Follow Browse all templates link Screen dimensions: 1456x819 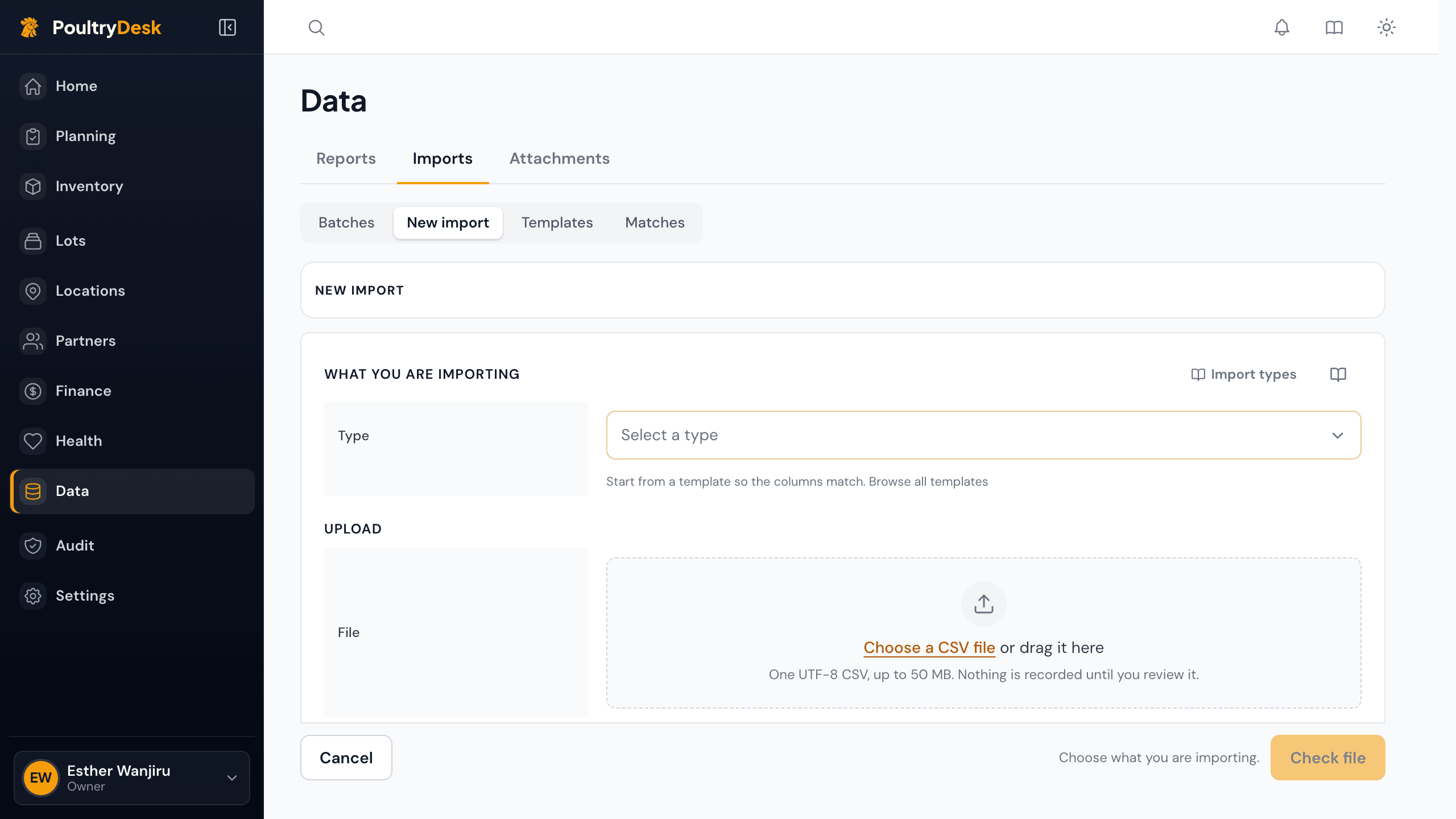(928, 482)
